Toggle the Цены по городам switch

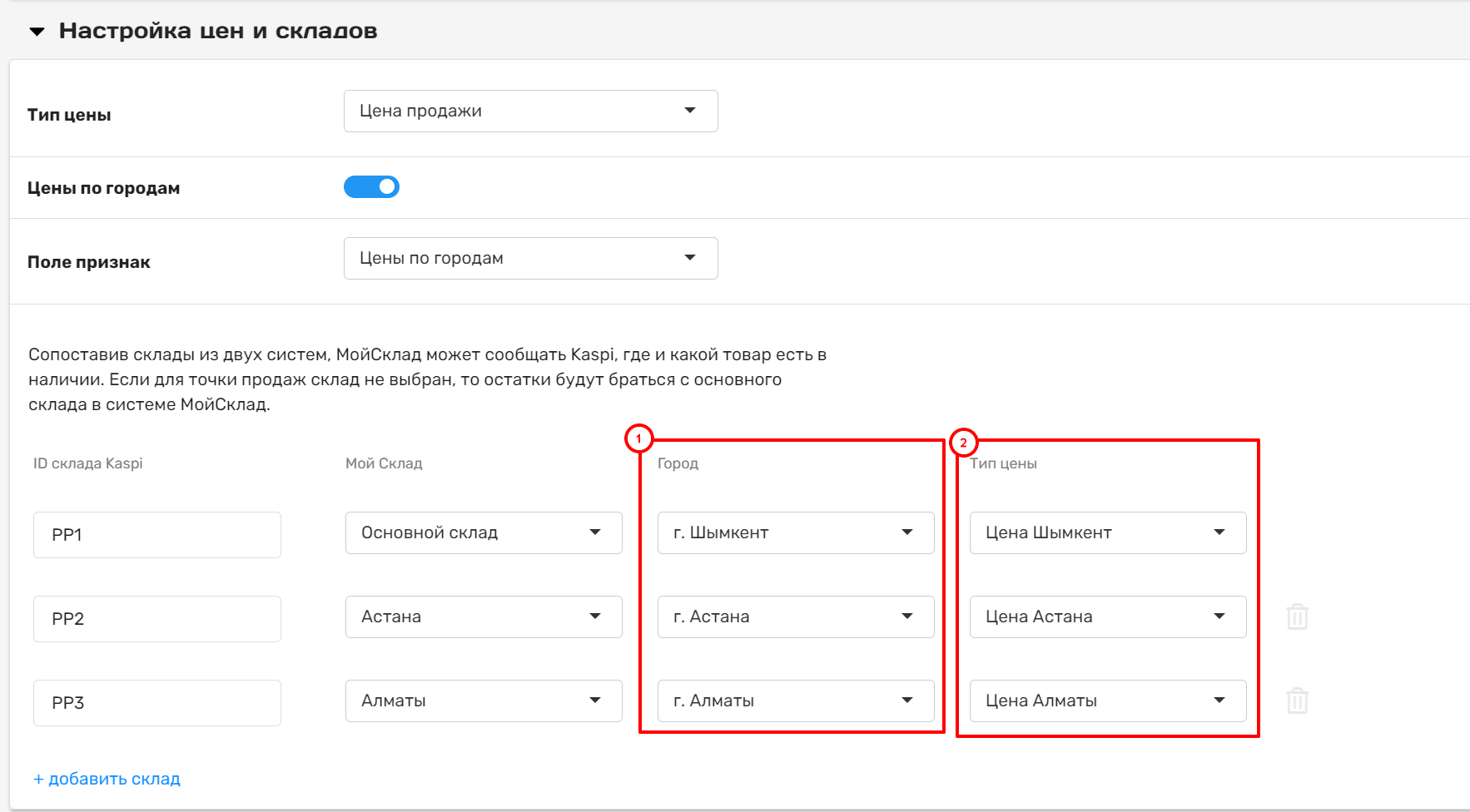point(371,187)
